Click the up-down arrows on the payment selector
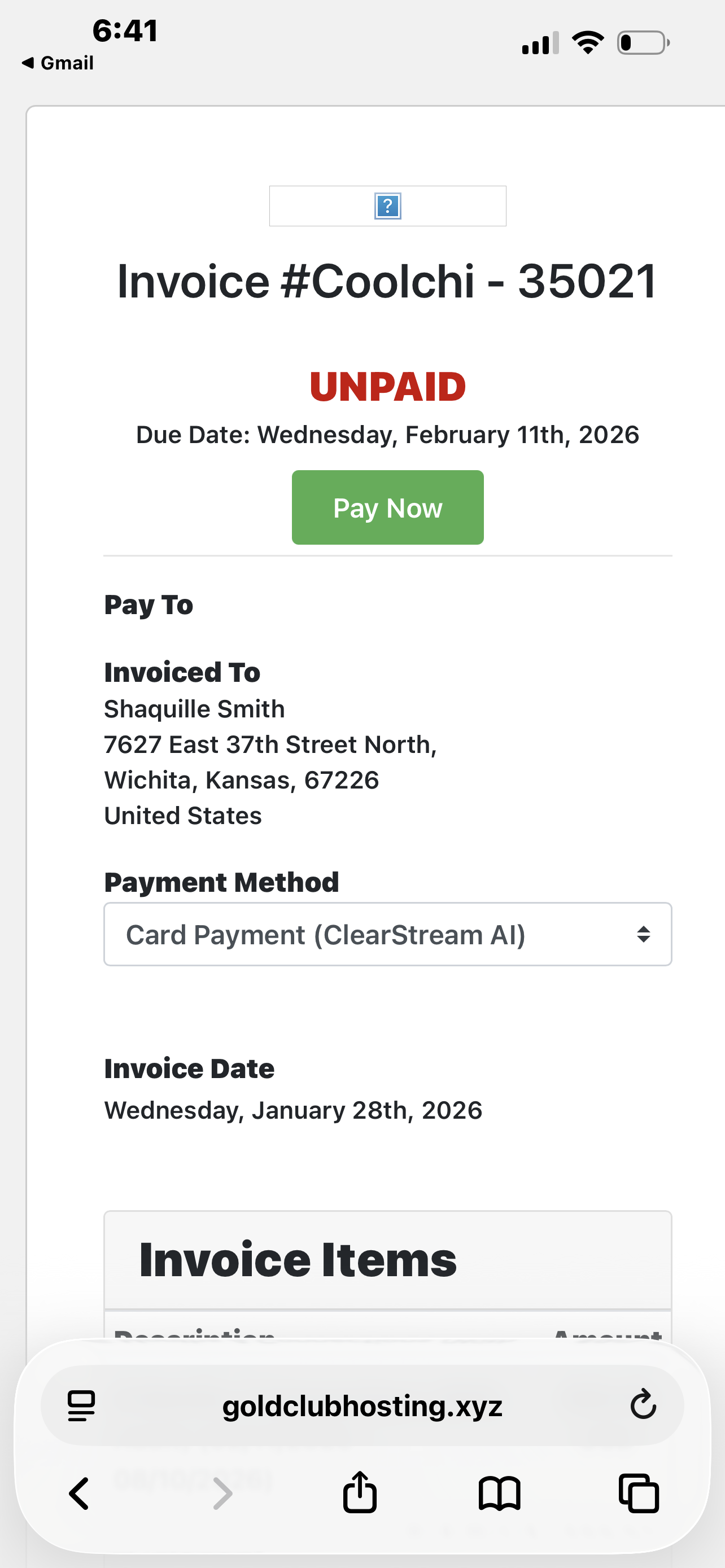Viewport: 725px width, 1568px height. [x=644, y=934]
